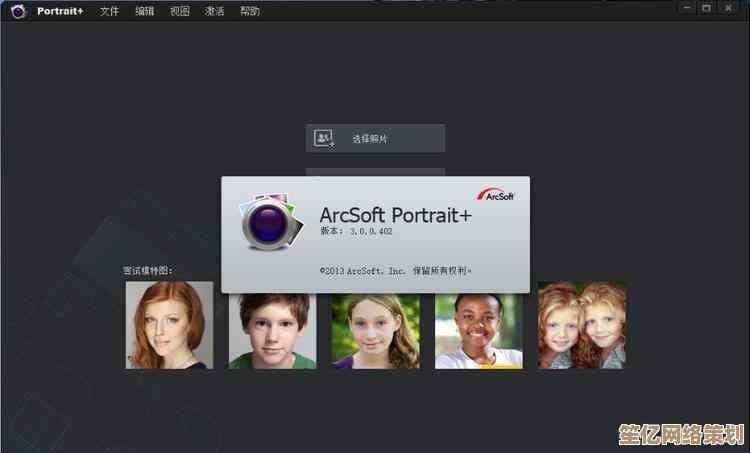Click the ©2013 ArcSoft copyright line
The height and width of the screenshot is (453, 750).
click(395, 270)
